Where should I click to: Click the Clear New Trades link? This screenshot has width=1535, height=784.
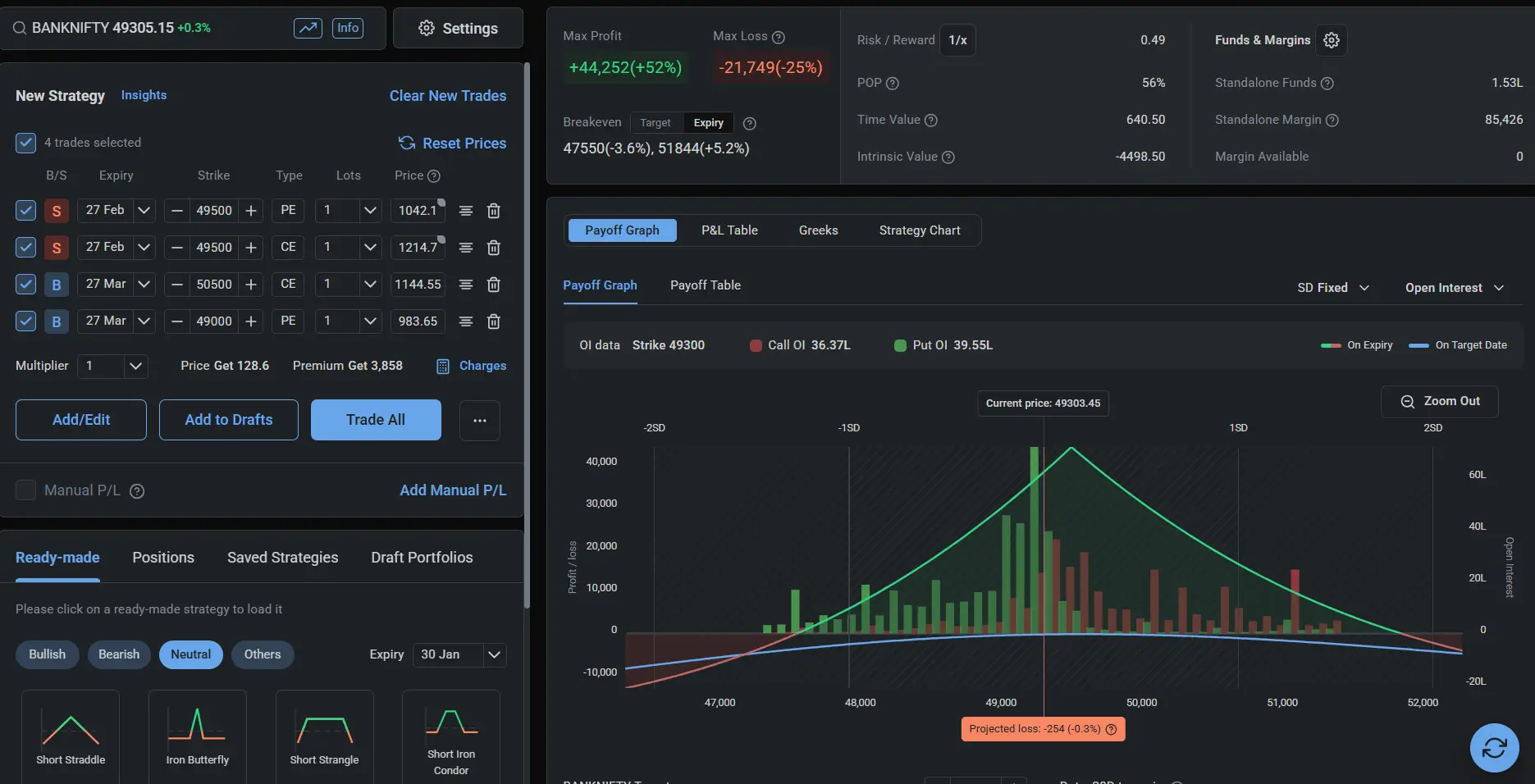coord(448,96)
